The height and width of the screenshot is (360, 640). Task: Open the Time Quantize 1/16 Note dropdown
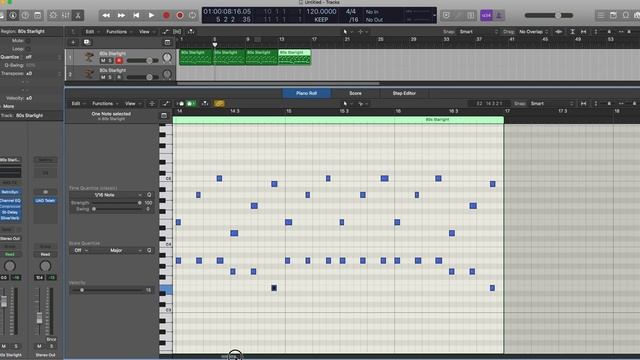coord(107,195)
